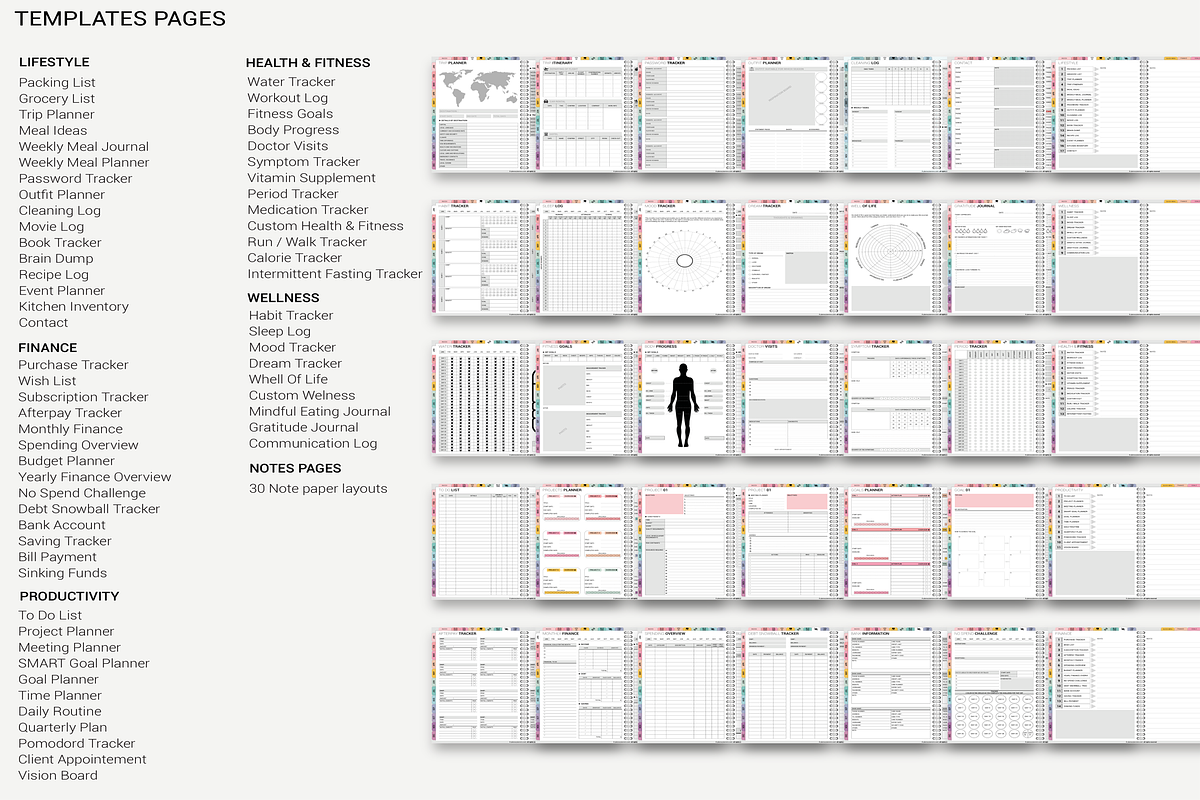
Task: Open the Goals Planner page thumbnail
Action: pyautogui.click(x=893, y=542)
